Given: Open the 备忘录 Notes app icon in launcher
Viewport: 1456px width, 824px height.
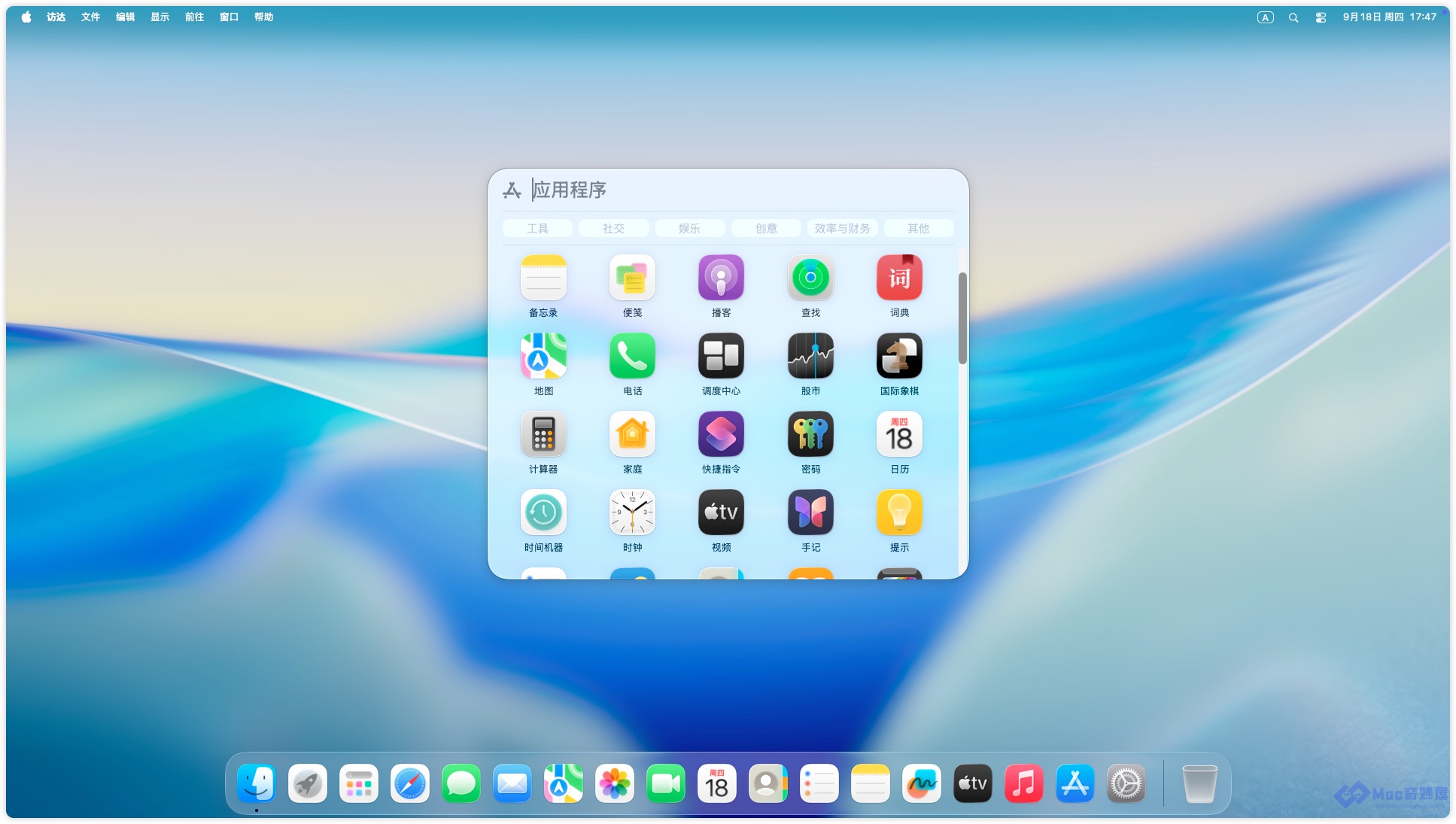Looking at the screenshot, I should click(x=543, y=278).
